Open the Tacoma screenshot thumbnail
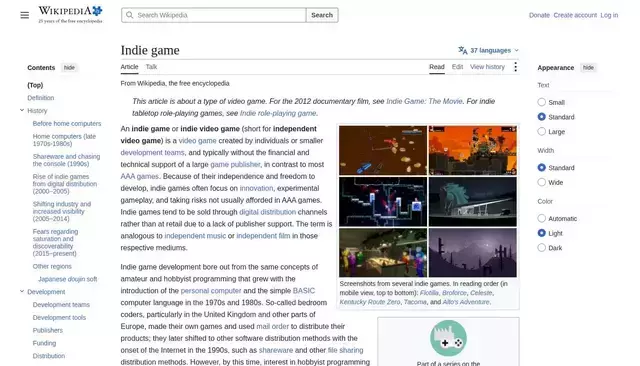This screenshot has width=640, height=366. click(383, 253)
